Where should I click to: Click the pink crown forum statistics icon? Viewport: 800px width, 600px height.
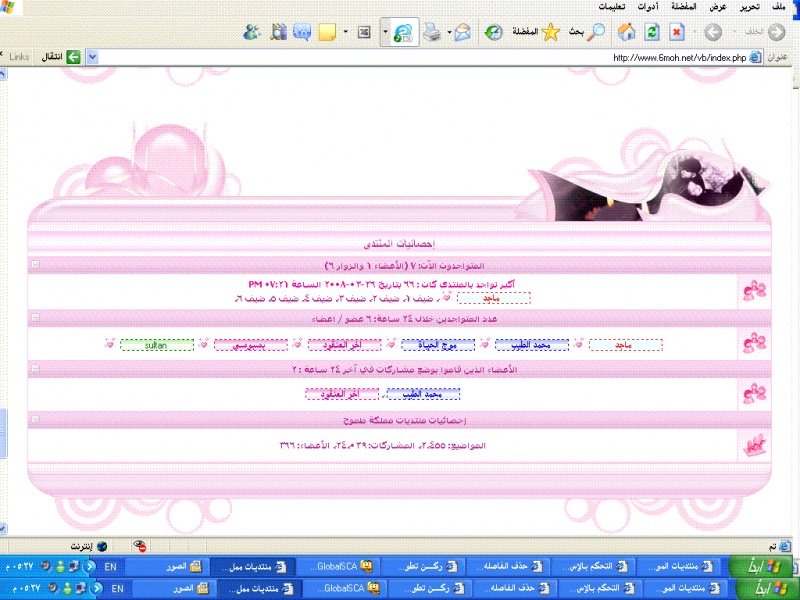(x=754, y=446)
